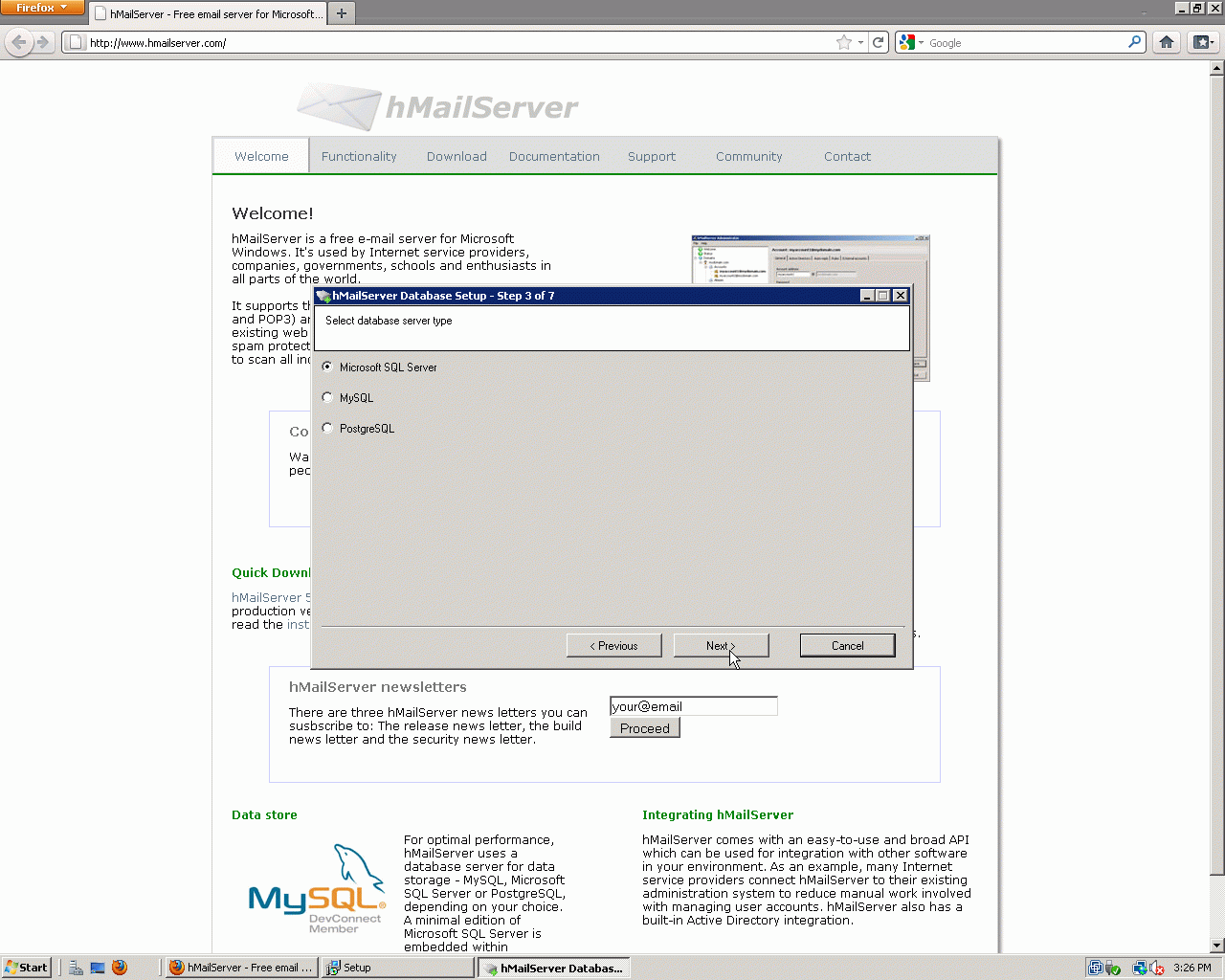Click the network status tray icon
The height and width of the screenshot is (980, 1225).
(1139, 968)
